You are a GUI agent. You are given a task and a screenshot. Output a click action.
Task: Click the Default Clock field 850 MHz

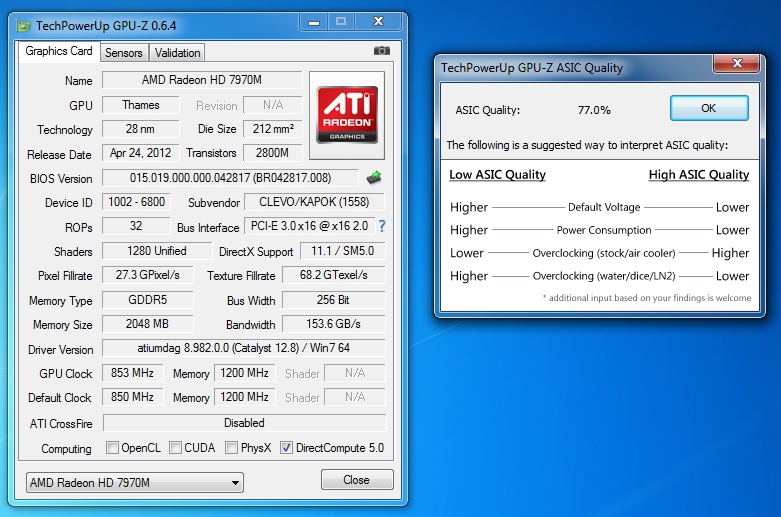click(132, 397)
